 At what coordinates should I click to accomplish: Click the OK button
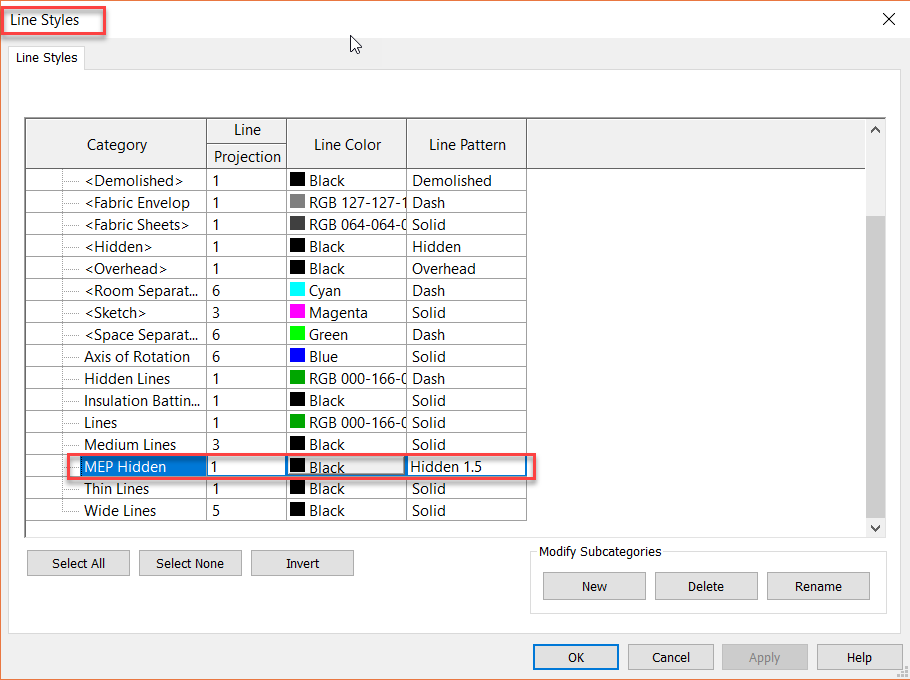click(576, 657)
